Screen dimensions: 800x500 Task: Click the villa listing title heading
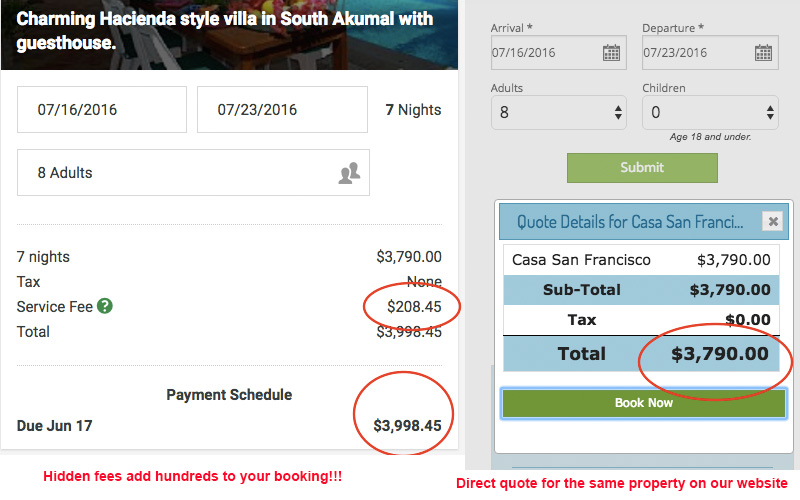coord(225,30)
